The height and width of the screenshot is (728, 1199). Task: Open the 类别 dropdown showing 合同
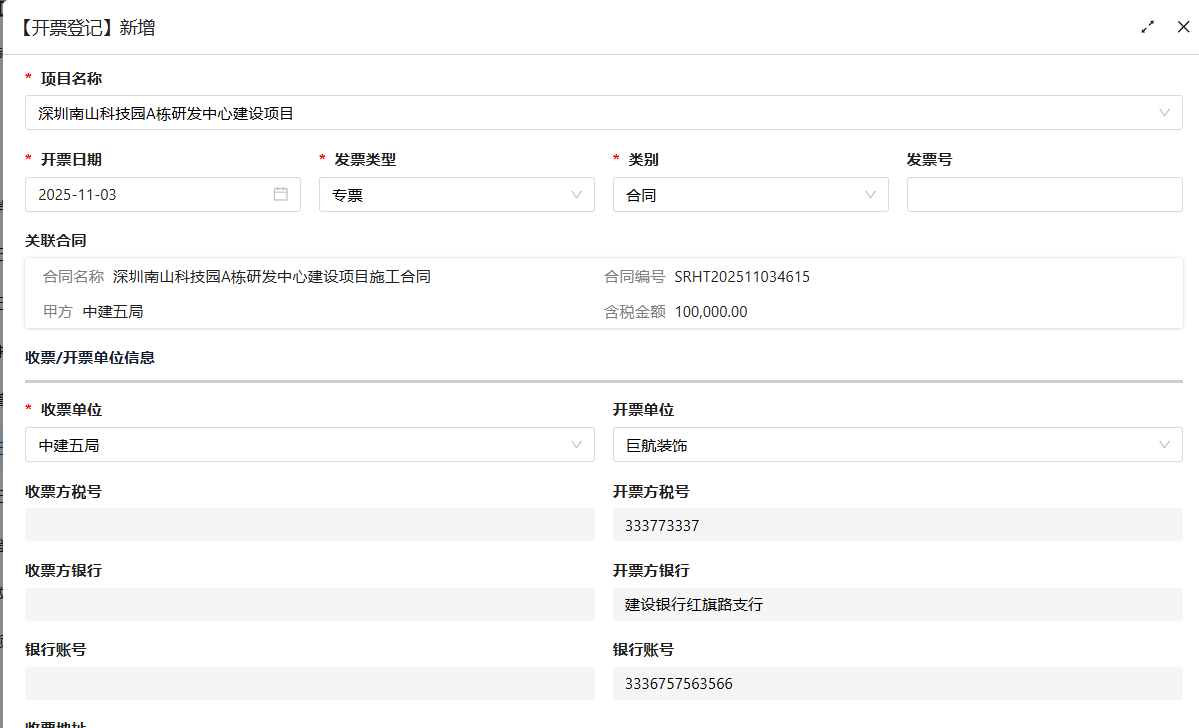click(750, 195)
